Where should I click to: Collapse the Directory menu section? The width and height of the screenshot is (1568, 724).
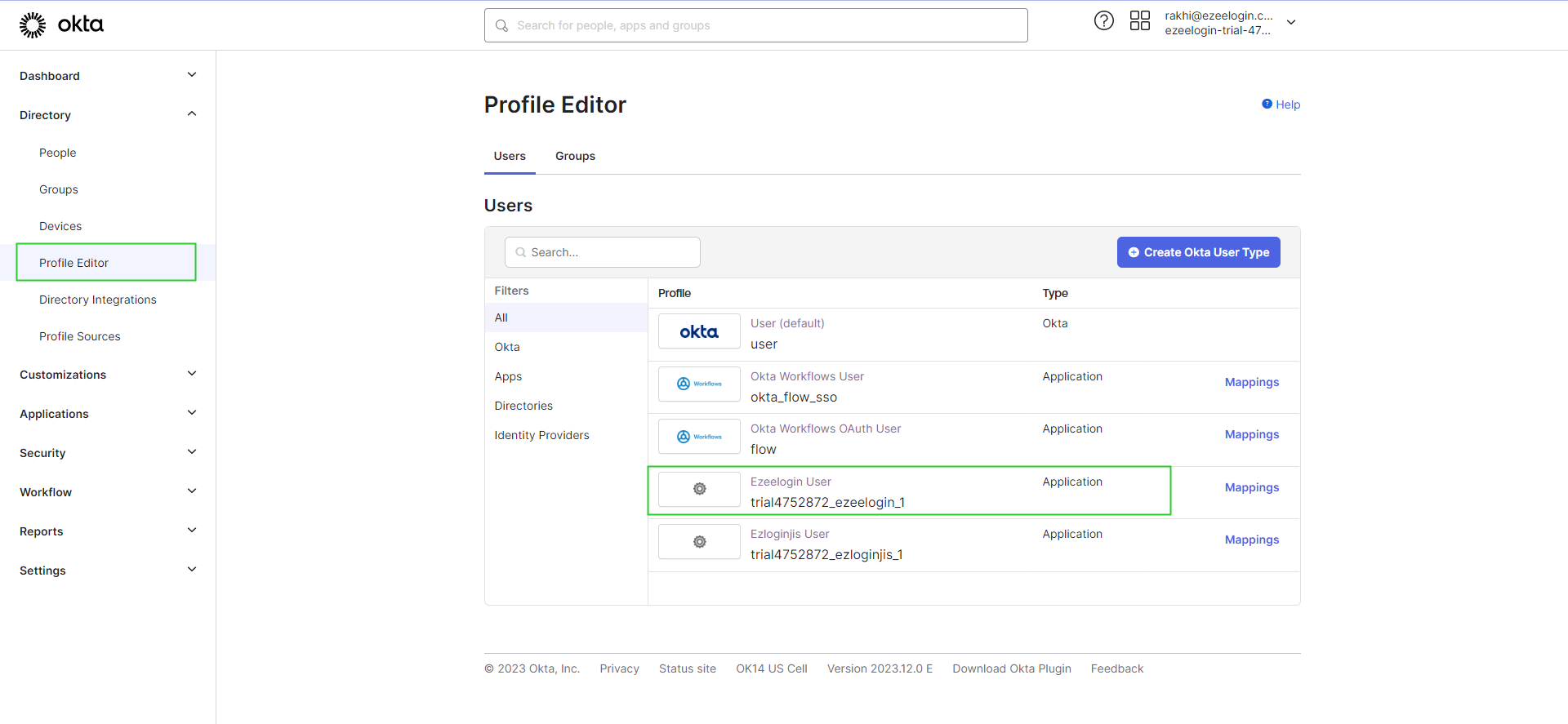click(x=192, y=114)
